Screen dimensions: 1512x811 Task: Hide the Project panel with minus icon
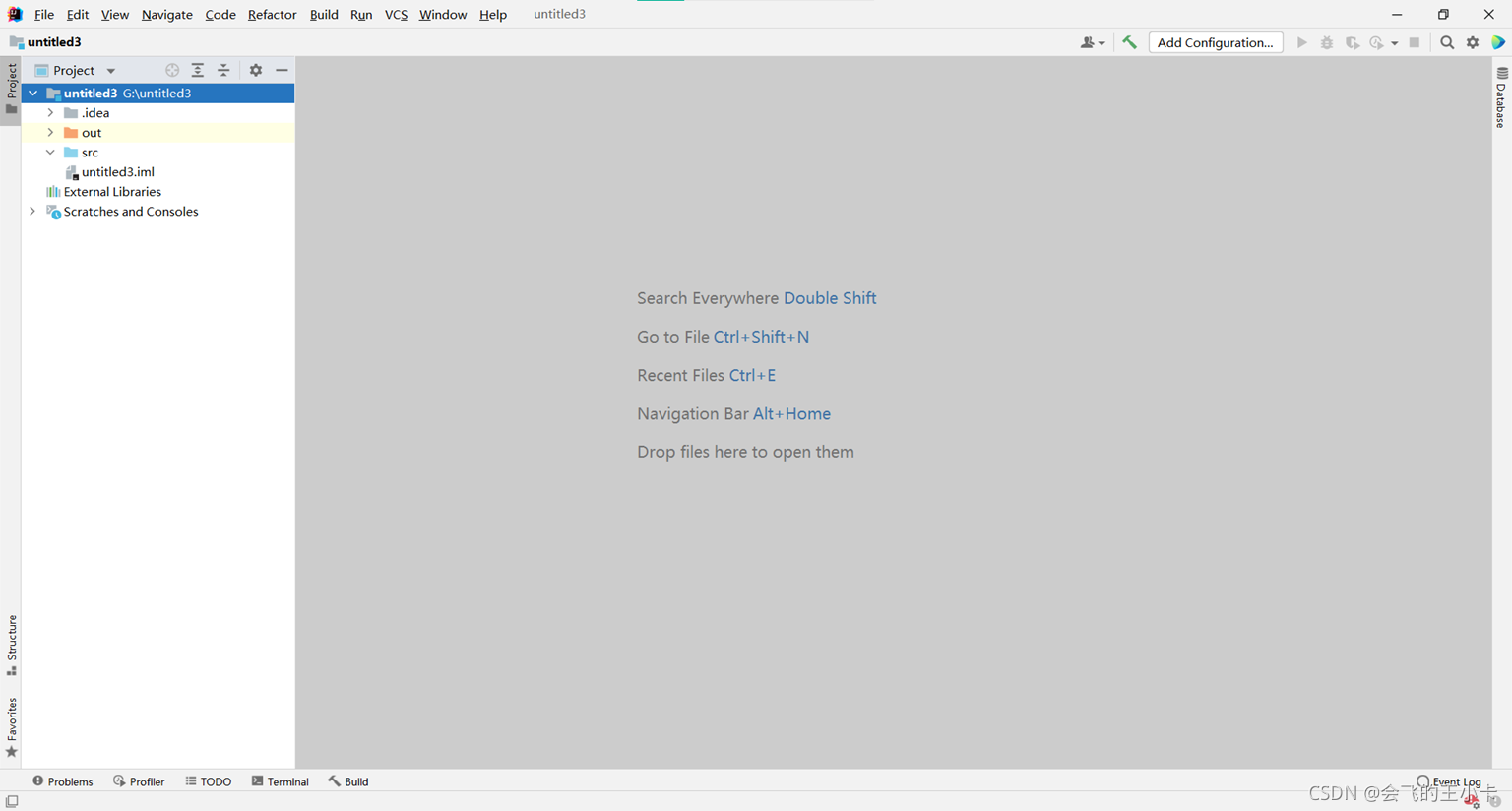(x=282, y=70)
